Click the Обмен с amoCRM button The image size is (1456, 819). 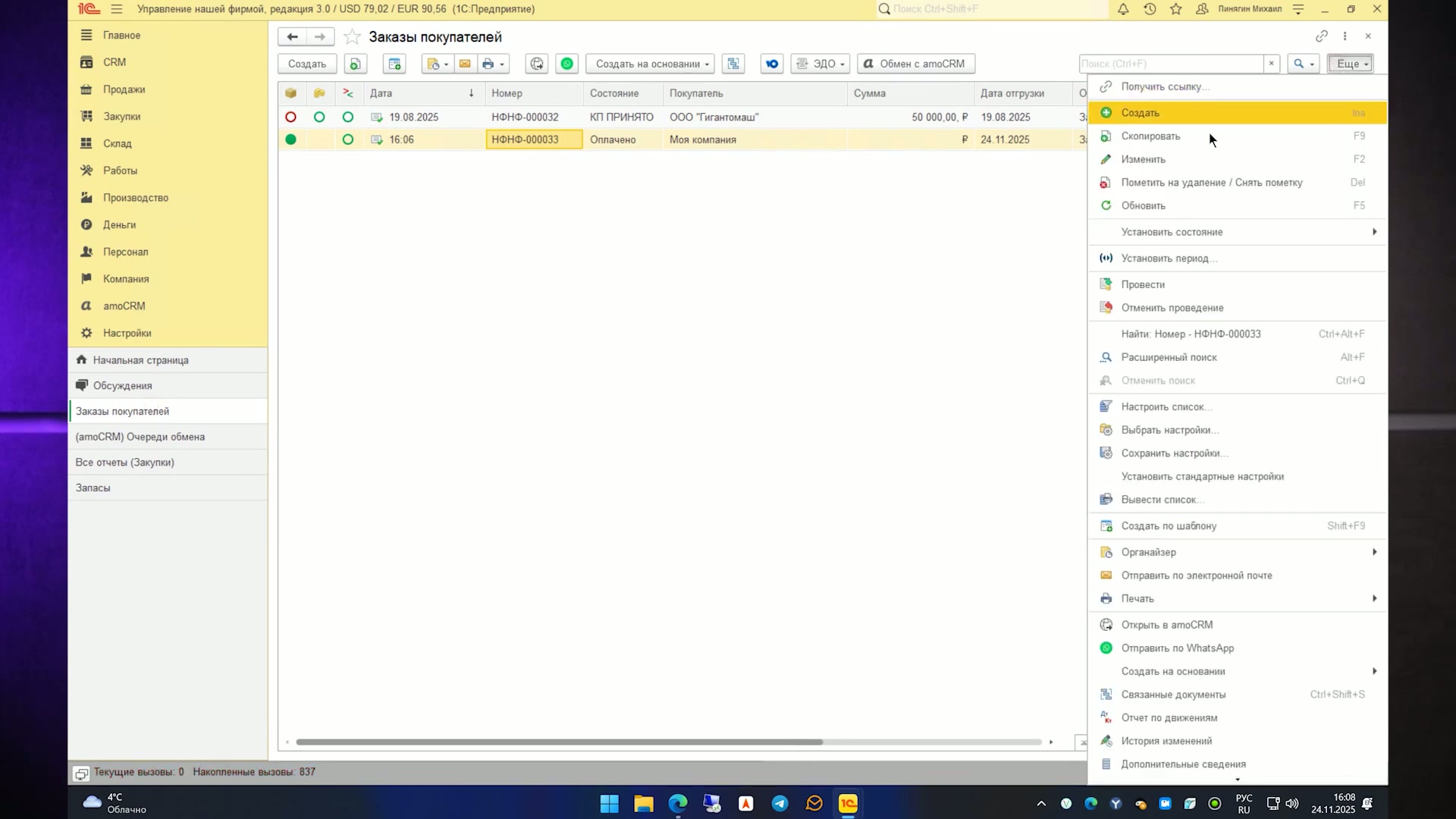pos(916,64)
